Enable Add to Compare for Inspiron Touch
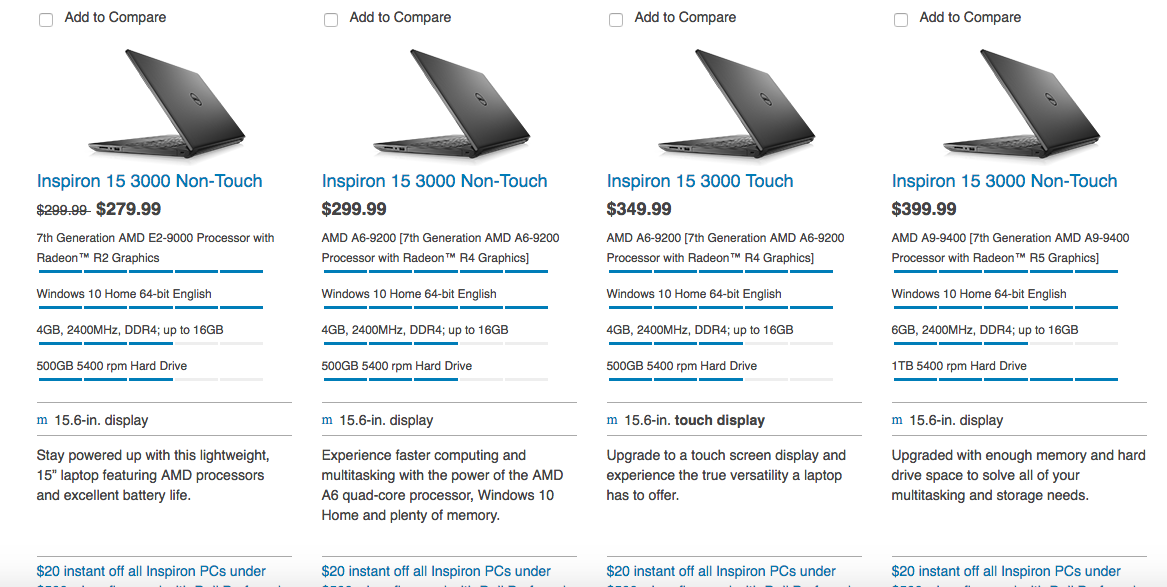 point(616,20)
